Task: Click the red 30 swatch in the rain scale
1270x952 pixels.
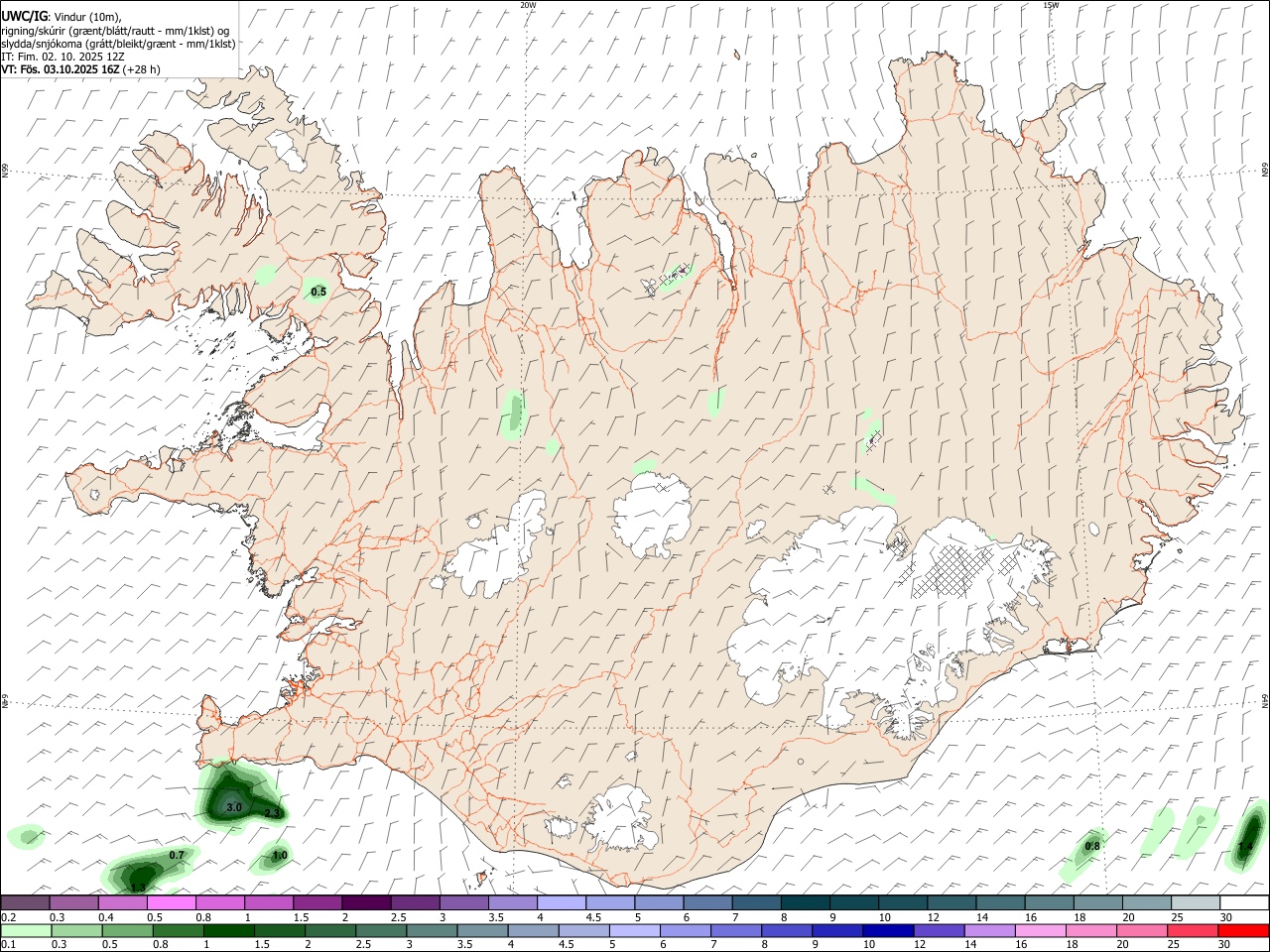Action: (x=1244, y=930)
